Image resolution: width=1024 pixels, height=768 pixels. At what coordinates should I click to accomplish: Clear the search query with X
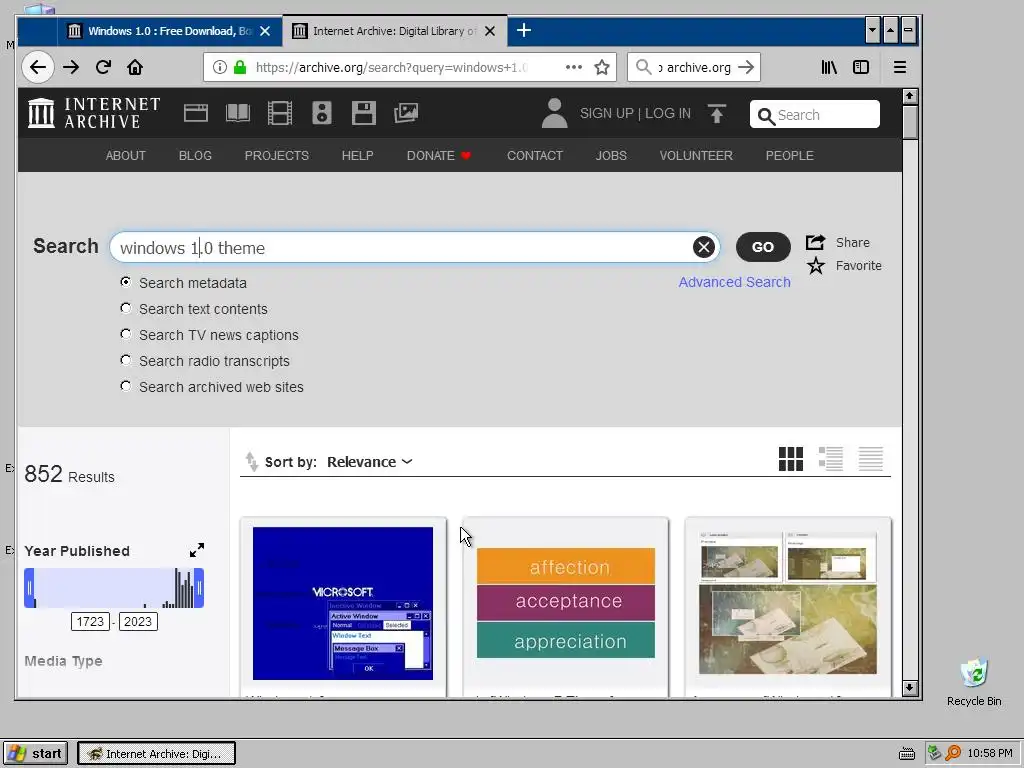tap(703, 247)
